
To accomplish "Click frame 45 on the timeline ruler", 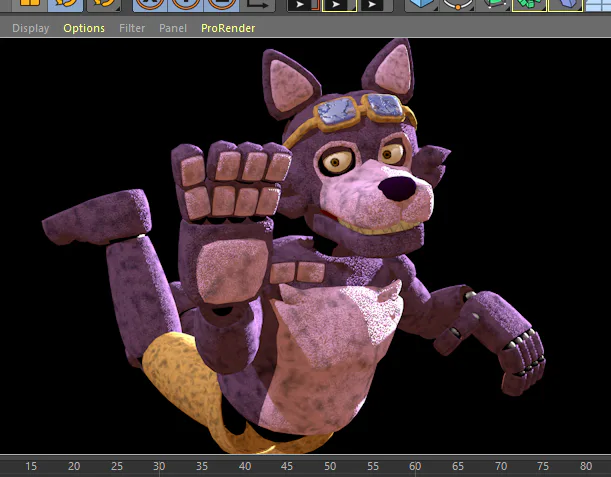I will pyautogui.click(x=287, y=466).
